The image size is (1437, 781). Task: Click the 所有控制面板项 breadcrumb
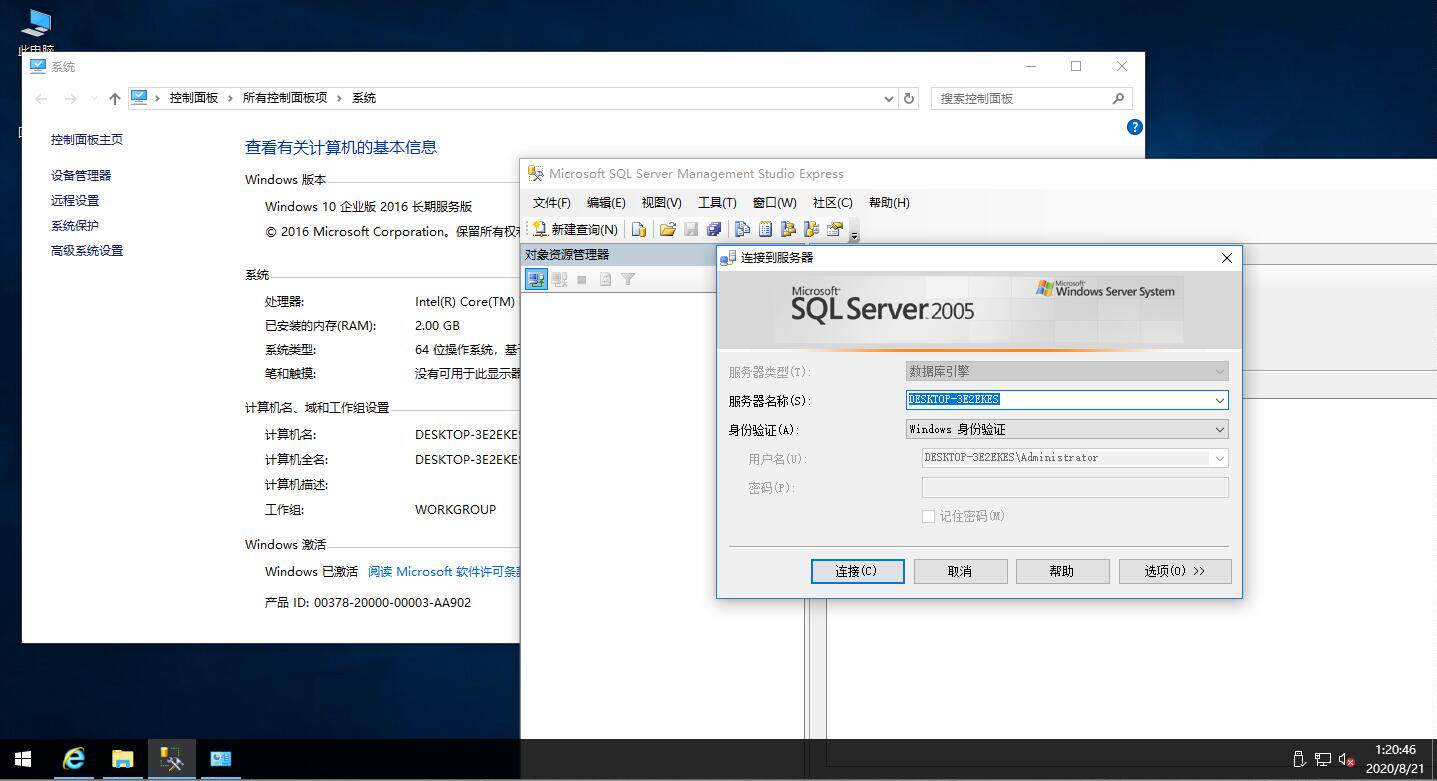285,98
